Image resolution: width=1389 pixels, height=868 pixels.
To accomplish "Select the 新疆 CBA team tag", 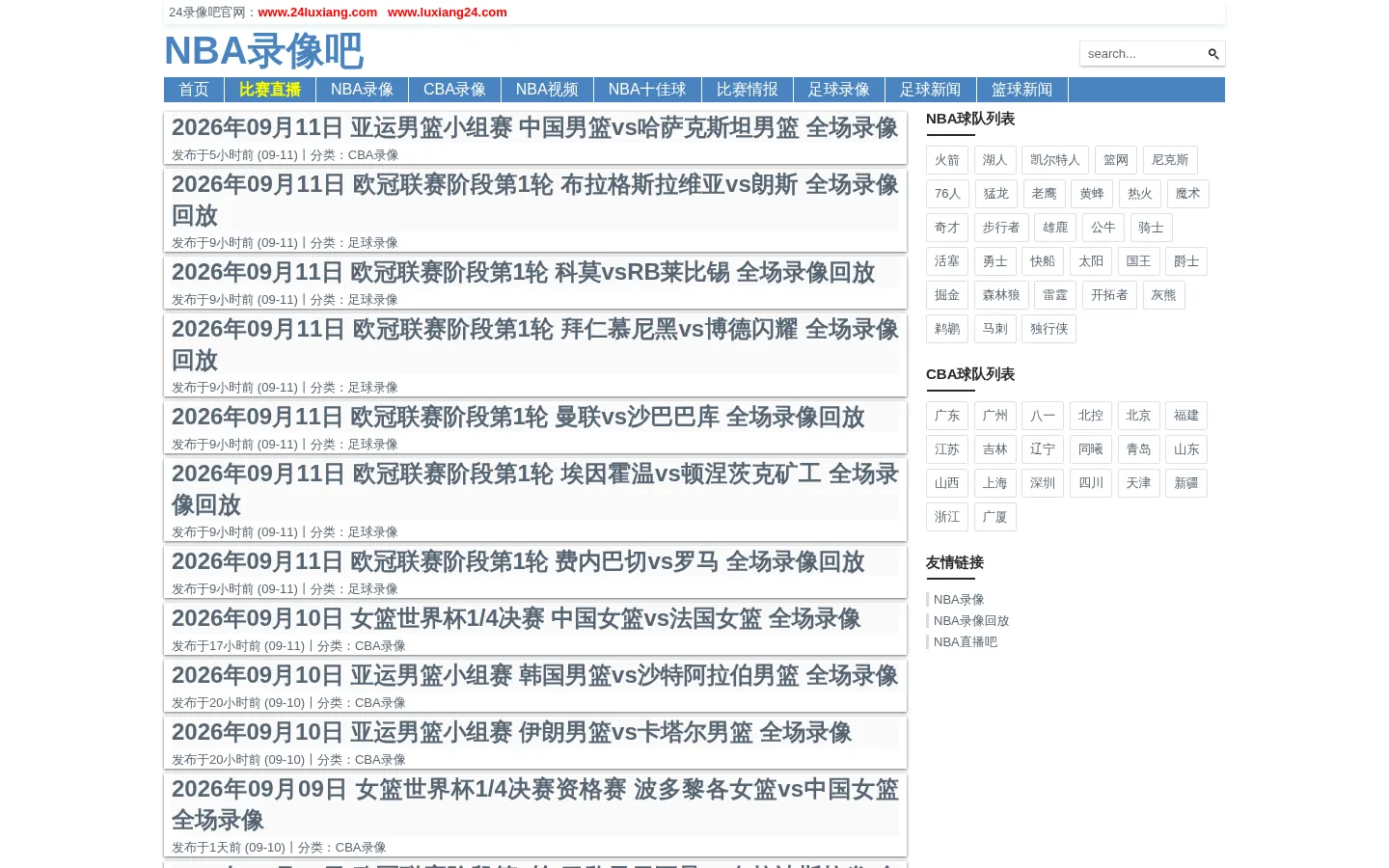I will click(1186, 483).
